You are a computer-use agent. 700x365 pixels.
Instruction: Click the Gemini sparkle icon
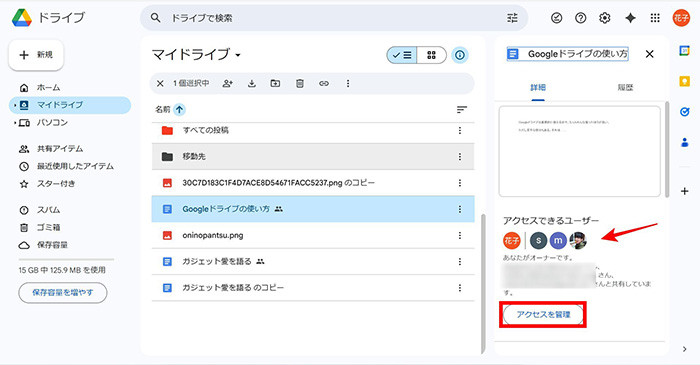coord(630,18)
